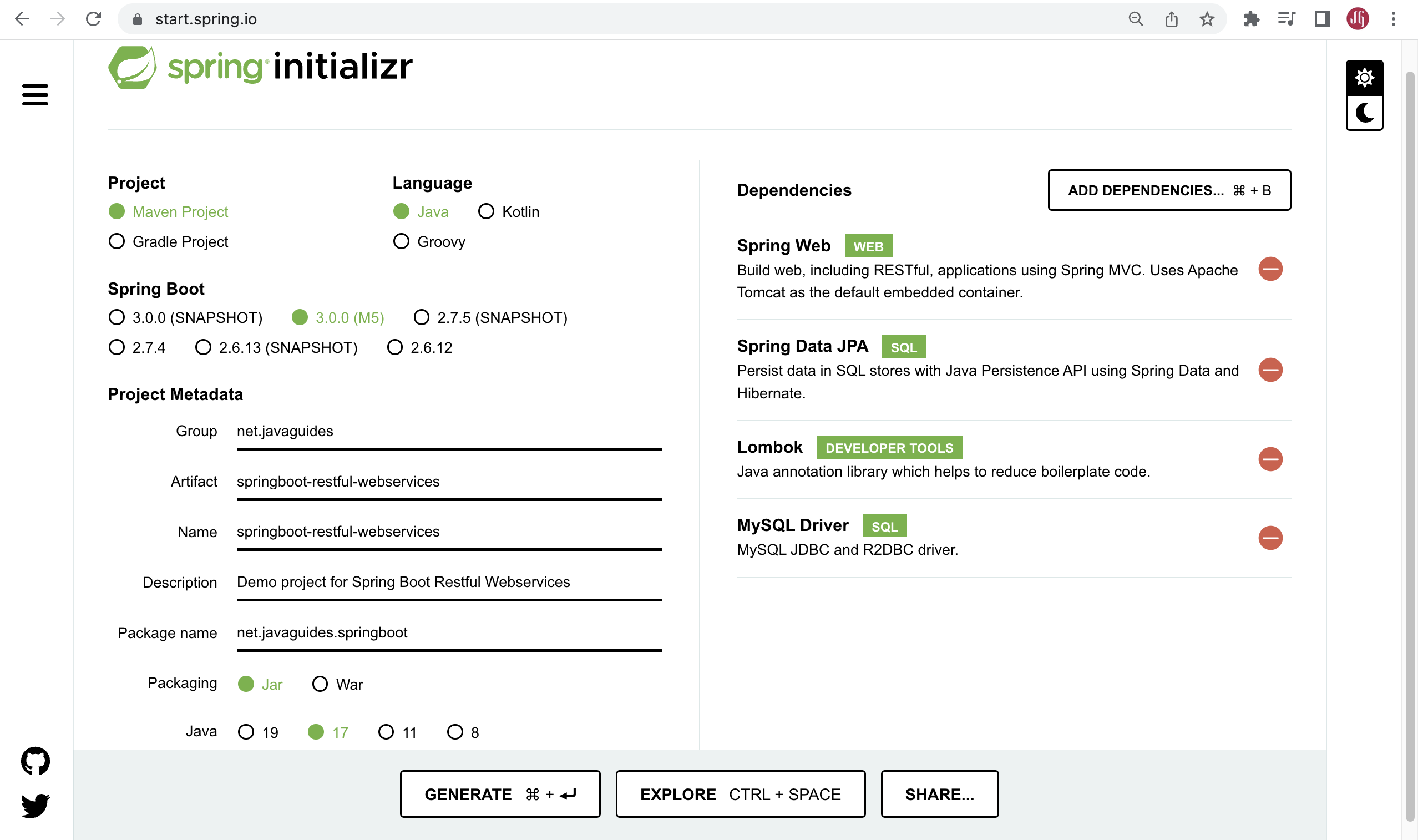This screenshot has height=840, width=1418.
Task: Click the SQL tag on MySQL Driver
Action: tap(884, 526)
